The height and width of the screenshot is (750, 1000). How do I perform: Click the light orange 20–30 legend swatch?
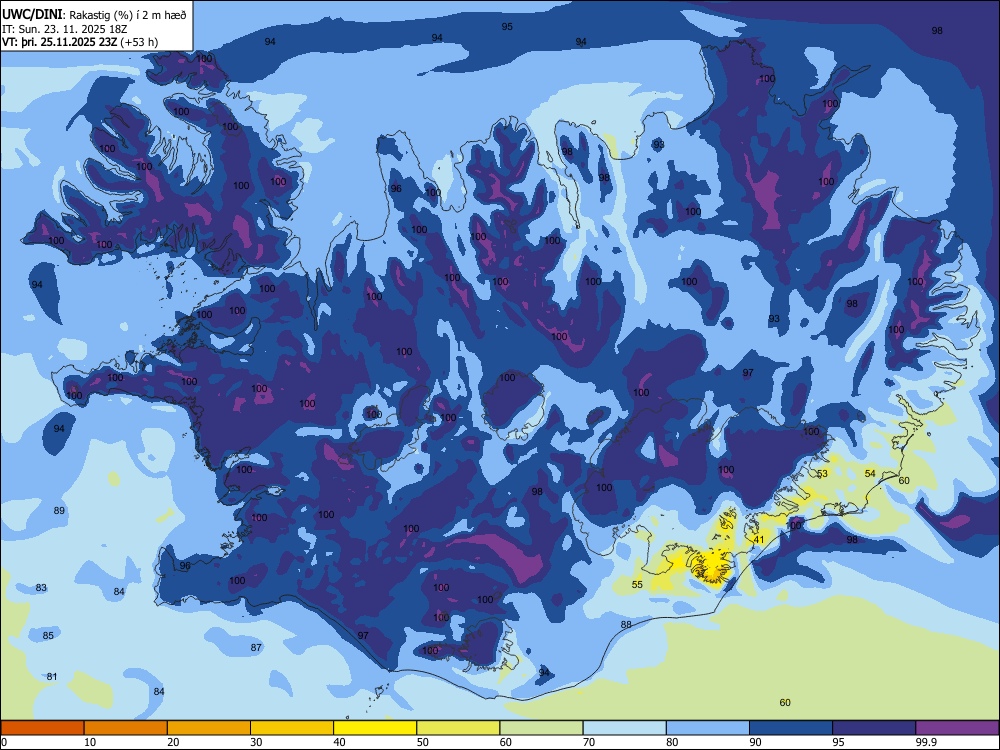209,728
